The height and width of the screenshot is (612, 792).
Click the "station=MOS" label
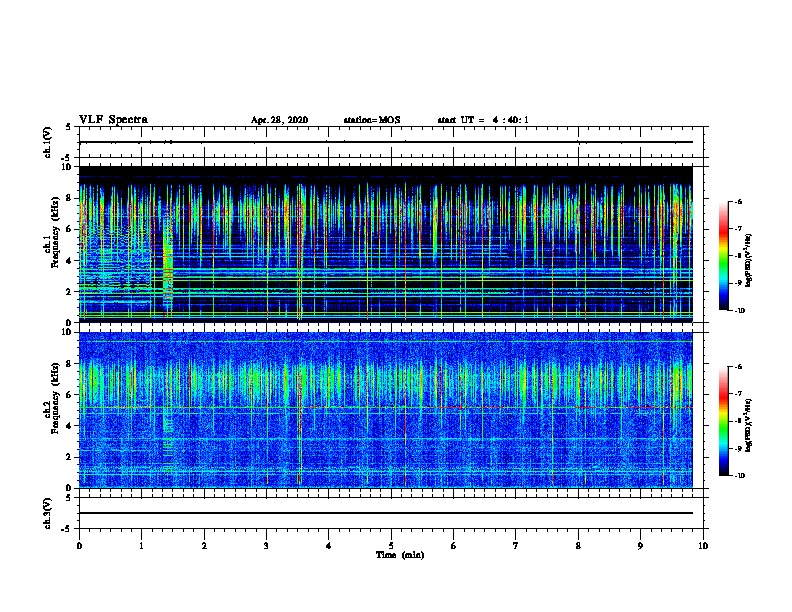click(x=372, y=120)
